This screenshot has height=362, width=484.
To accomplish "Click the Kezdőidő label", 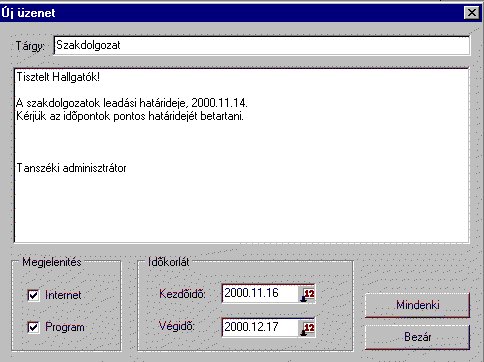I will click(x=182, y=294).
